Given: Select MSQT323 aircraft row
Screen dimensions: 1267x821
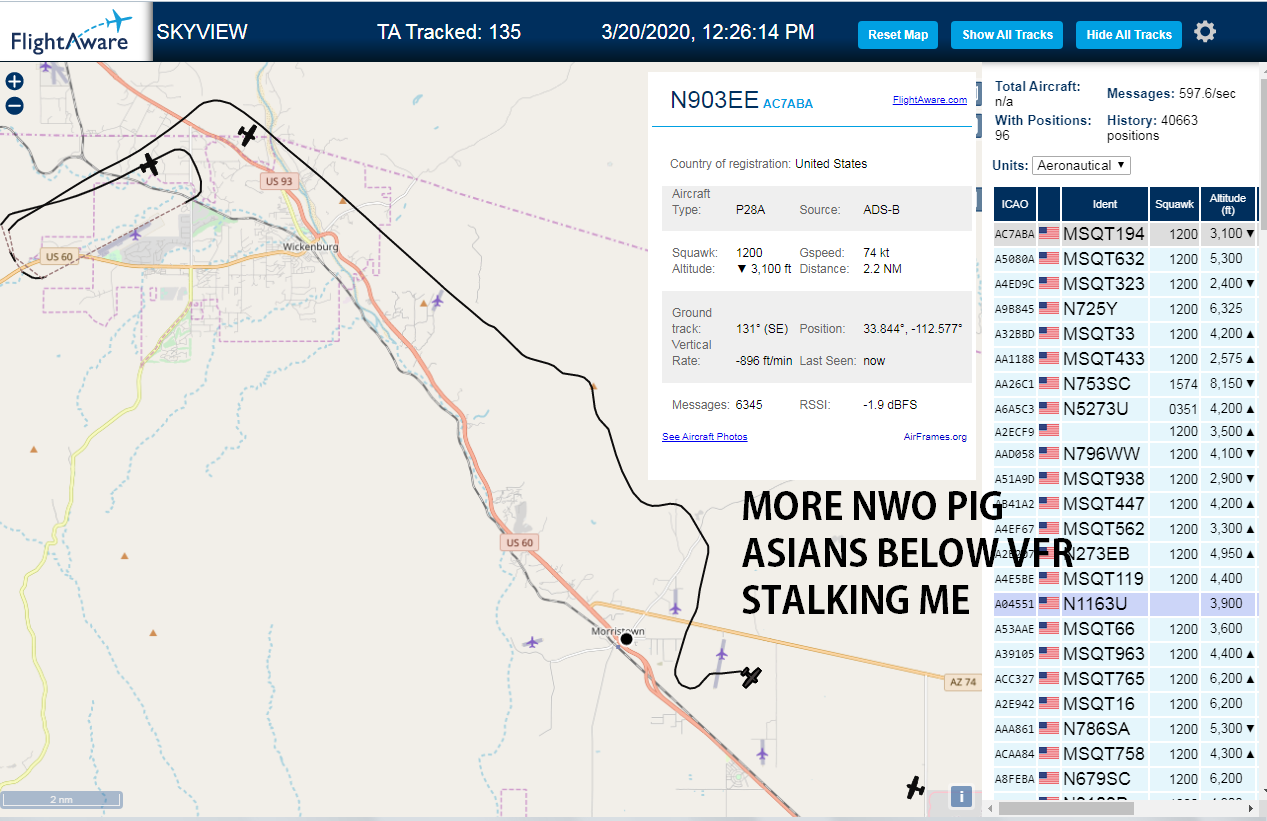Looking at the screenshot, I should click(1125, 284).
